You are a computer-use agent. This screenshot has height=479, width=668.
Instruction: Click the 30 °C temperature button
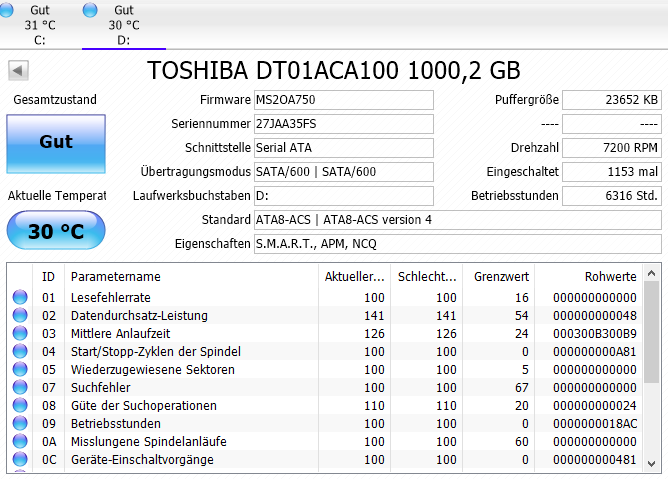[x=56, y=230]
